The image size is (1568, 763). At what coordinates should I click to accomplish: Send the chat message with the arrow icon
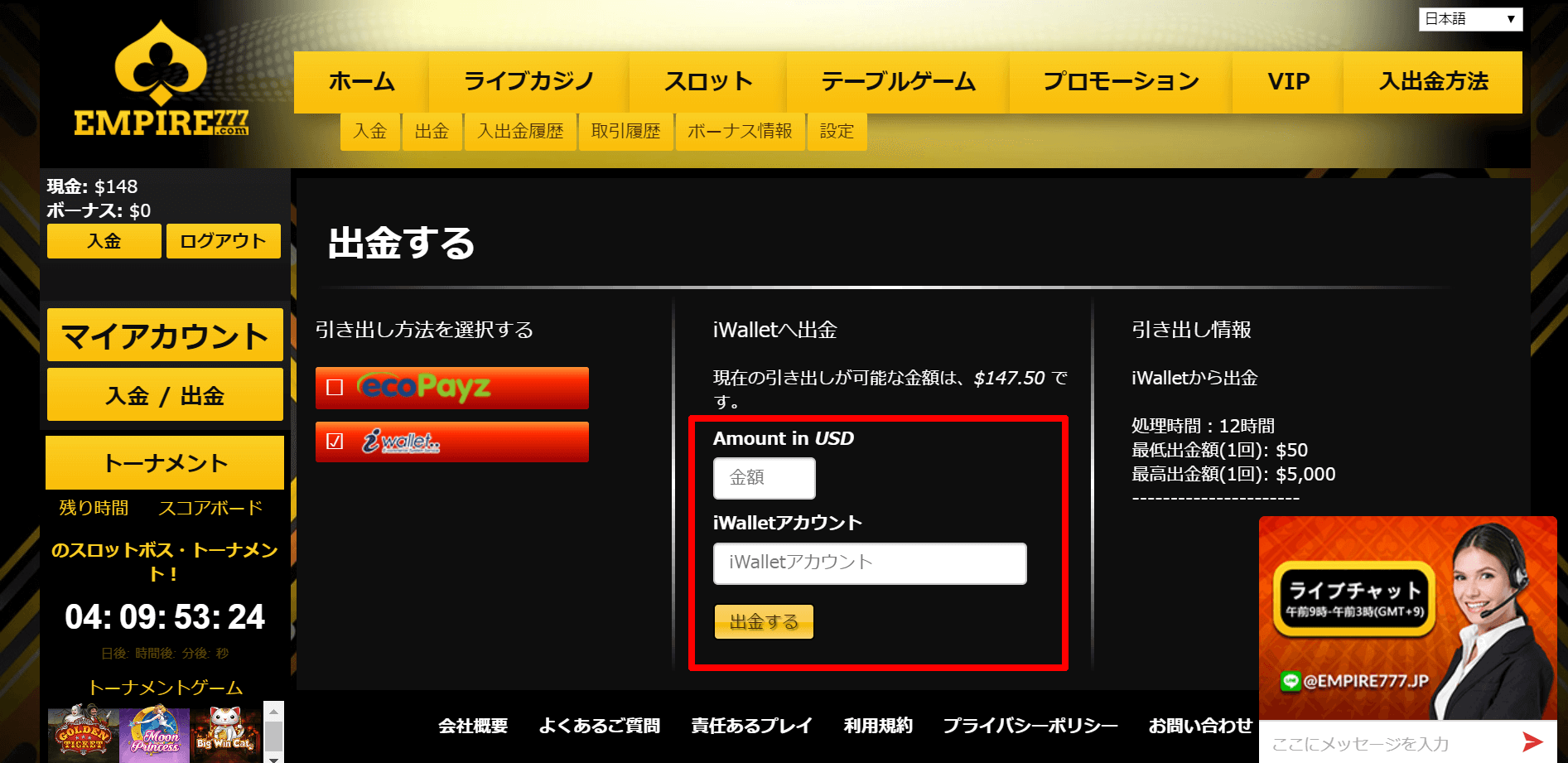1532,742
